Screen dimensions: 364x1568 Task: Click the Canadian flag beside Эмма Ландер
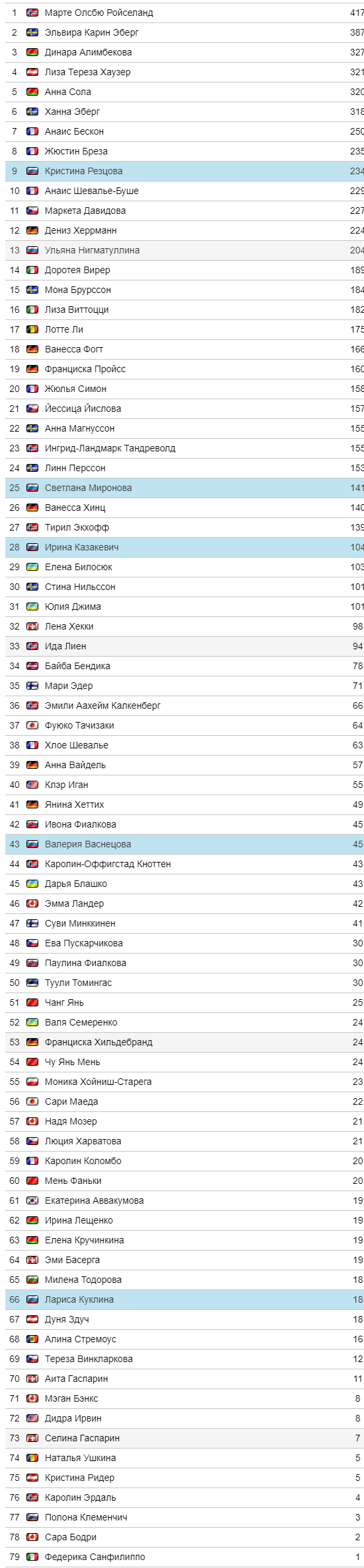point(32,903)
